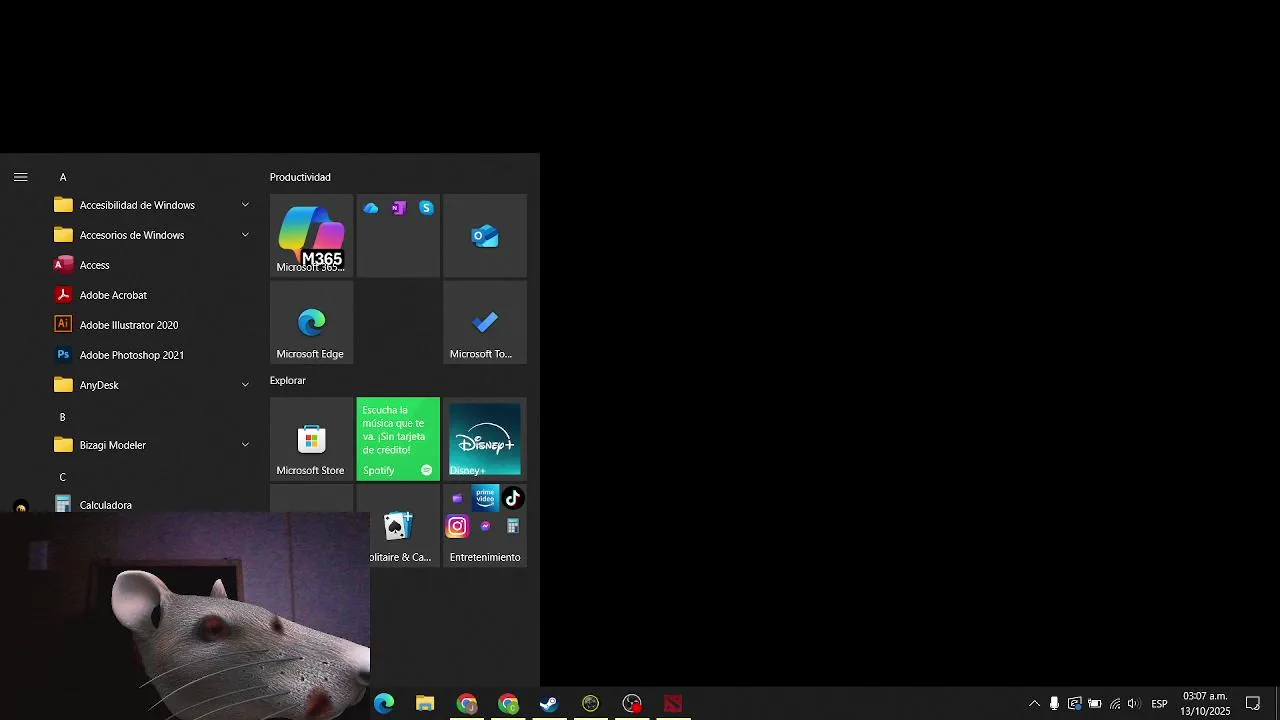1280x720 pixels.
Task: Show hidden system tray icons
Action: click(x=1034, y=704)
